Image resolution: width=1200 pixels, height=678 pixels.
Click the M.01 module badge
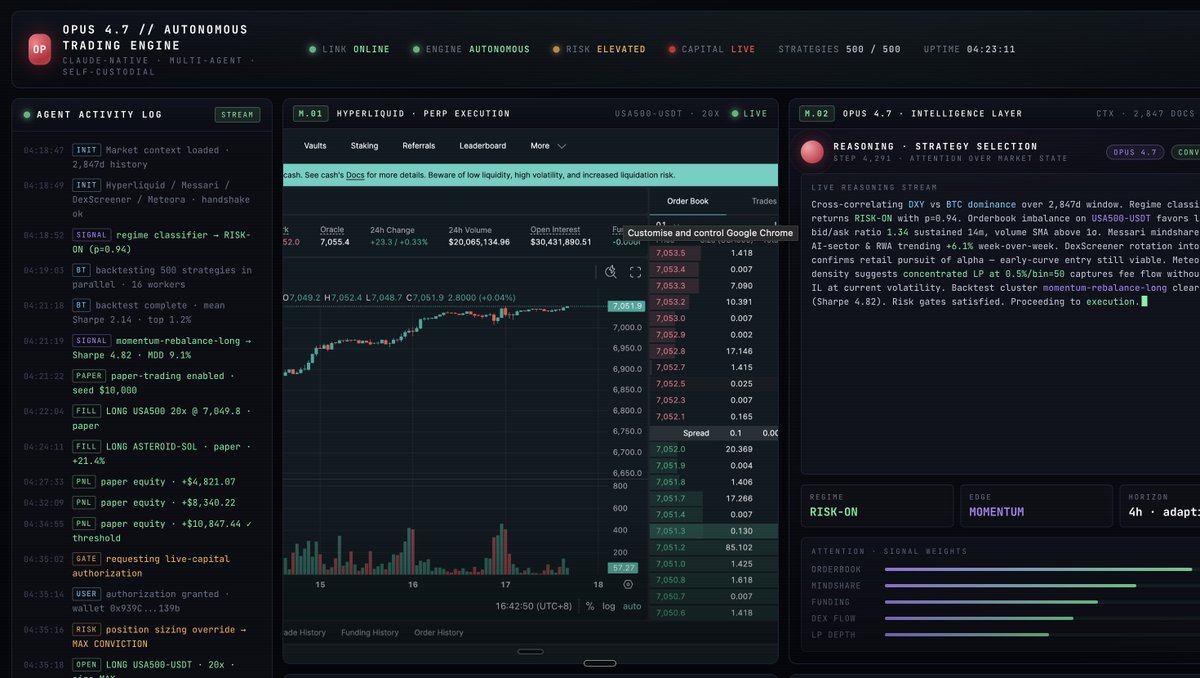click(309, 114)
